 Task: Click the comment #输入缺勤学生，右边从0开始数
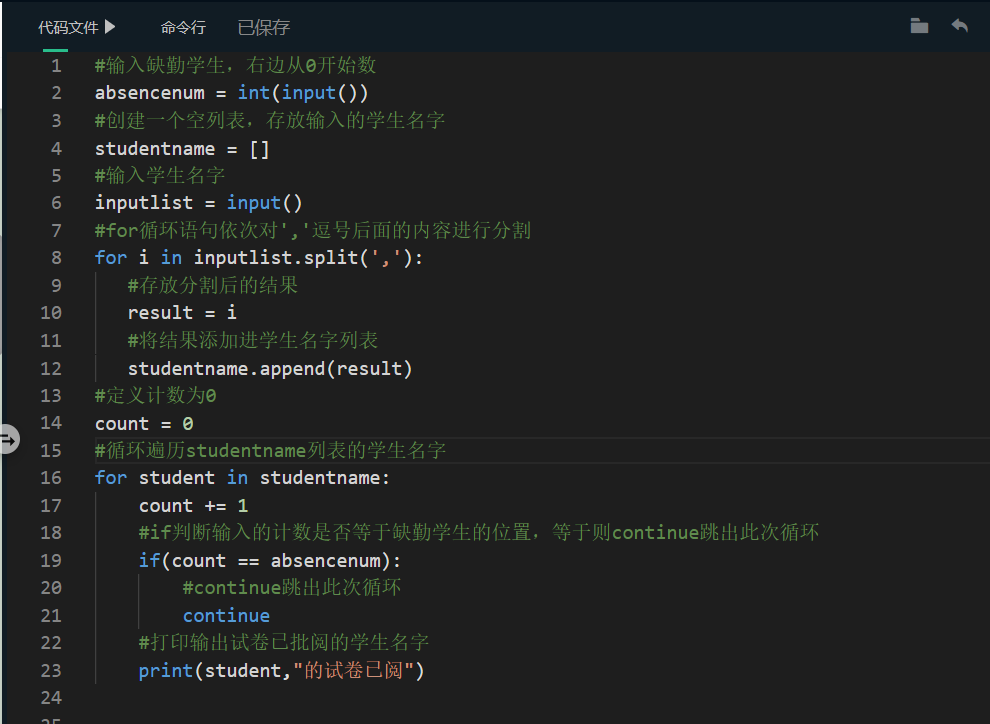236,65
